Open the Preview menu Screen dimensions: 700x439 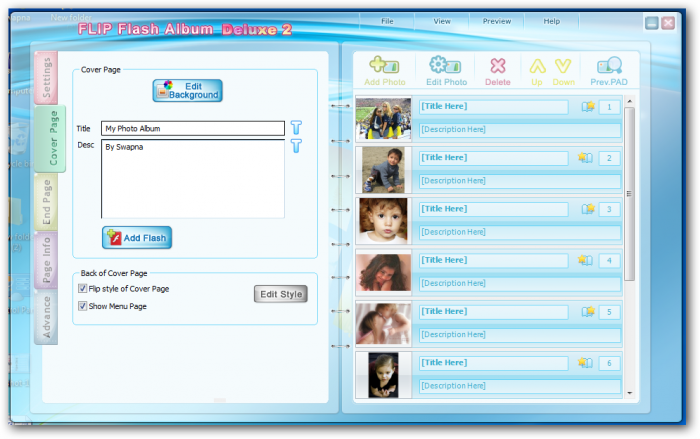click(496, 21)
